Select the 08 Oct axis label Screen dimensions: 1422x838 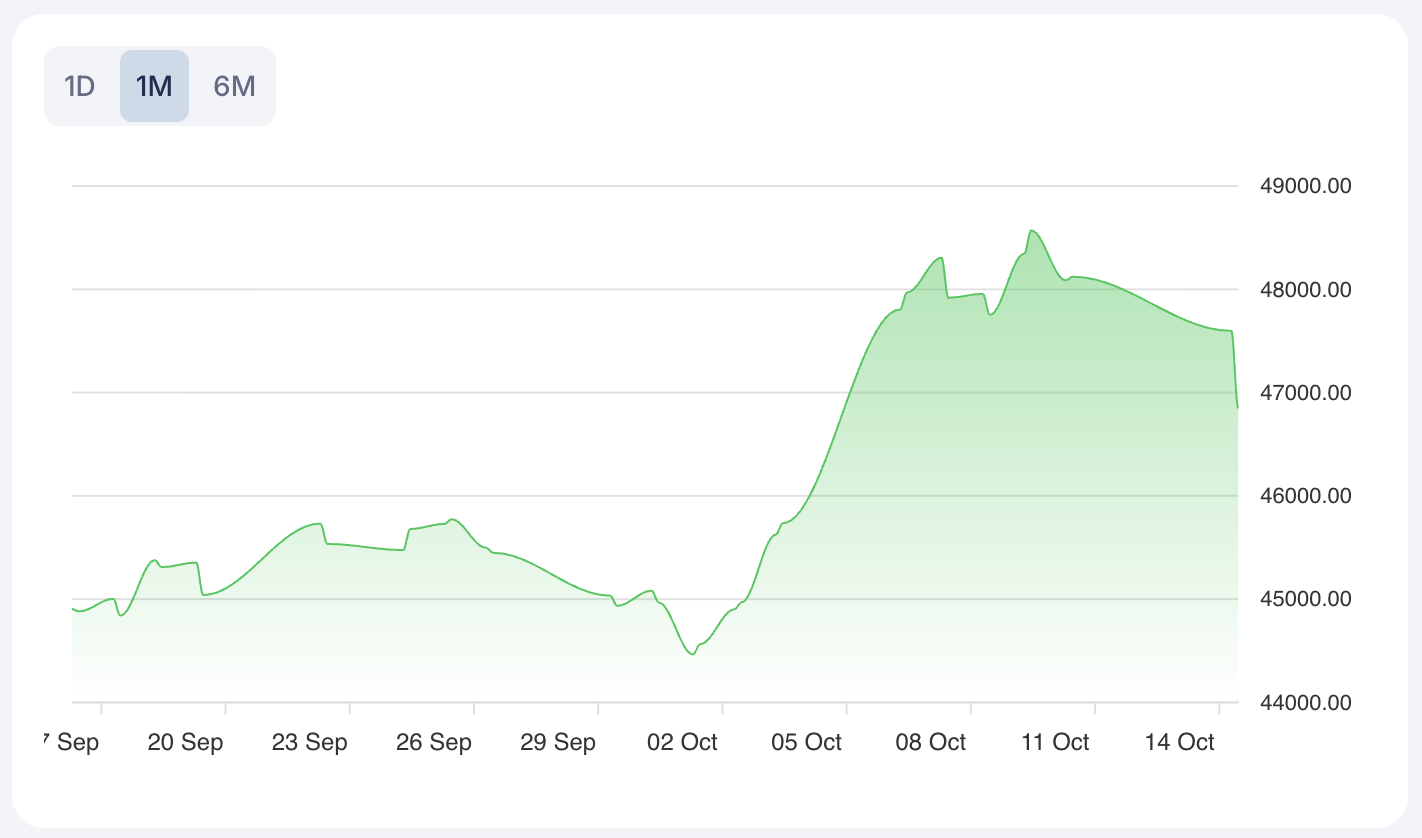pyautogui.click(x=931, y=742)
